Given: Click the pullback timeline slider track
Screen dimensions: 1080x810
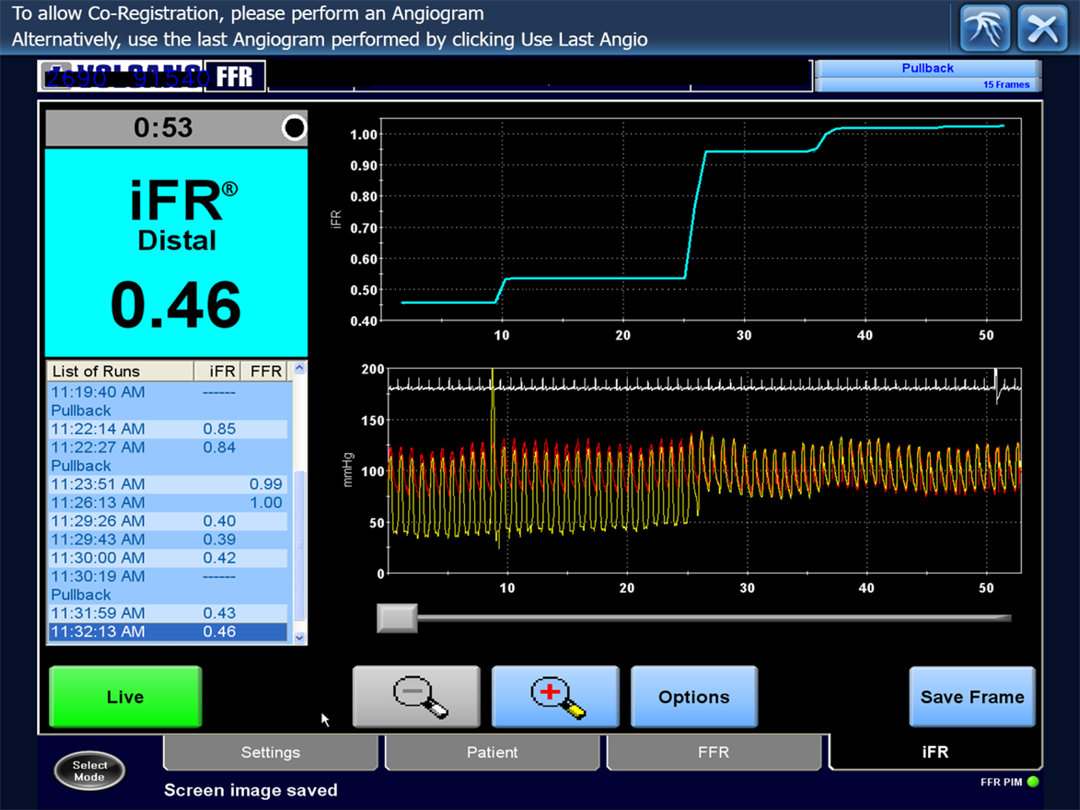Looking at the screenshot, I should coord(713,618).
